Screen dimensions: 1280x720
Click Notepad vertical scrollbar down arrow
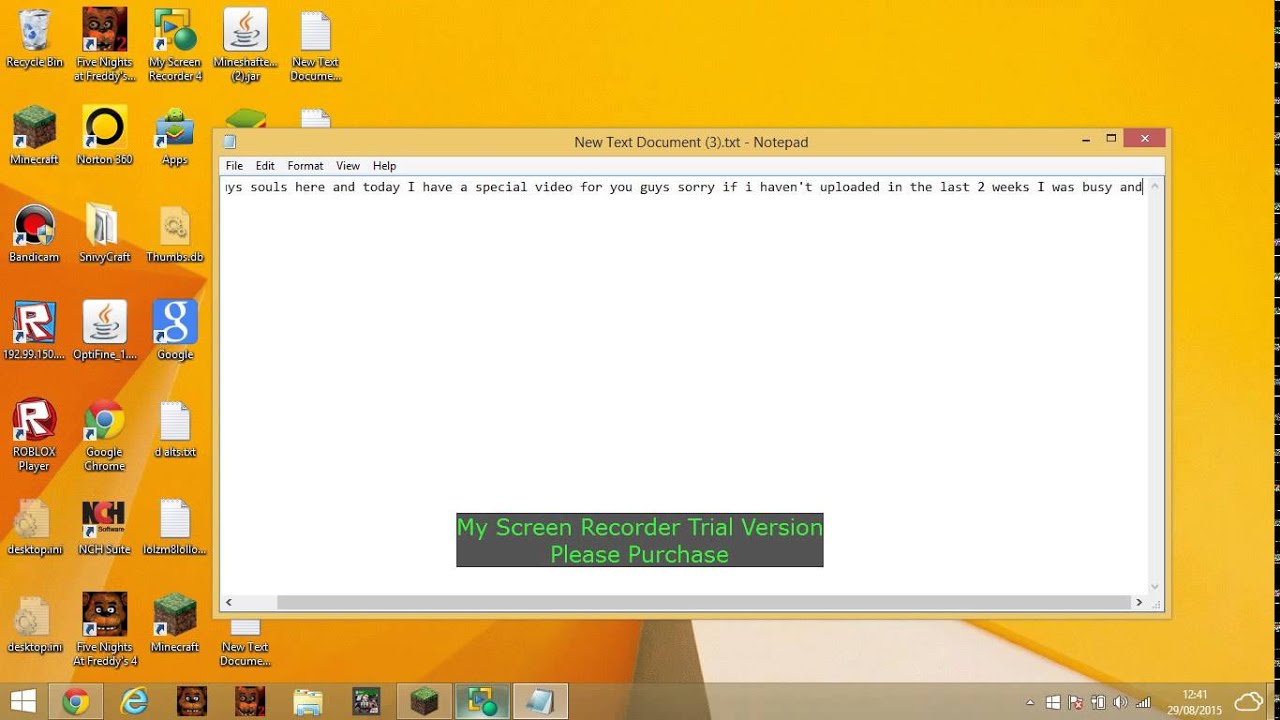click(x=1155, y=587)
